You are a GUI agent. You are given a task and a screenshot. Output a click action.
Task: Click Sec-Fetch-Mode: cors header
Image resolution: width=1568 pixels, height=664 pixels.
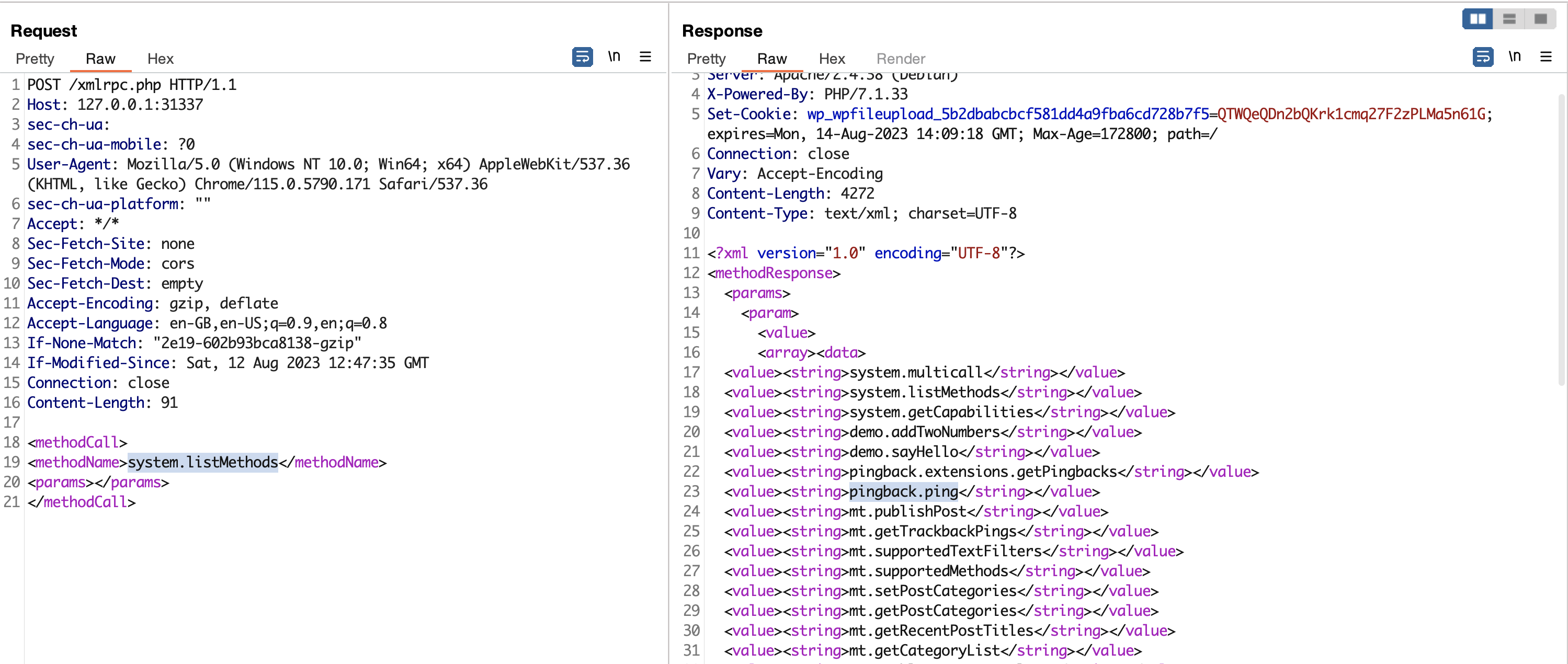[x=110, y=264]
